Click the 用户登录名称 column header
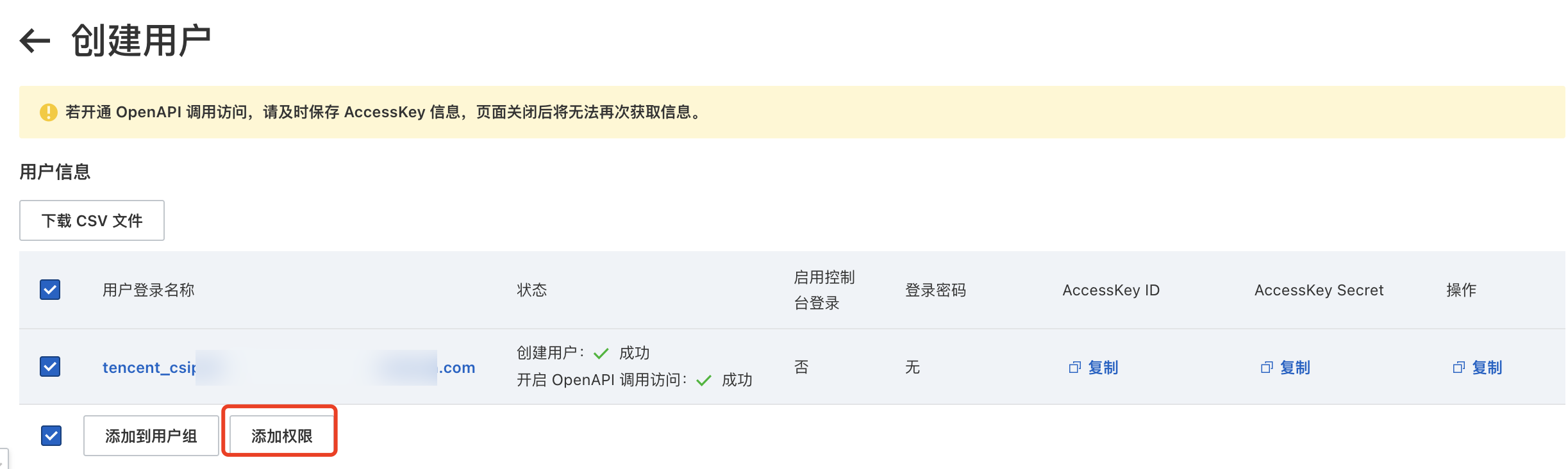Image resolution: width=1568 pixels, height=469 pixels. pos(149,290)
